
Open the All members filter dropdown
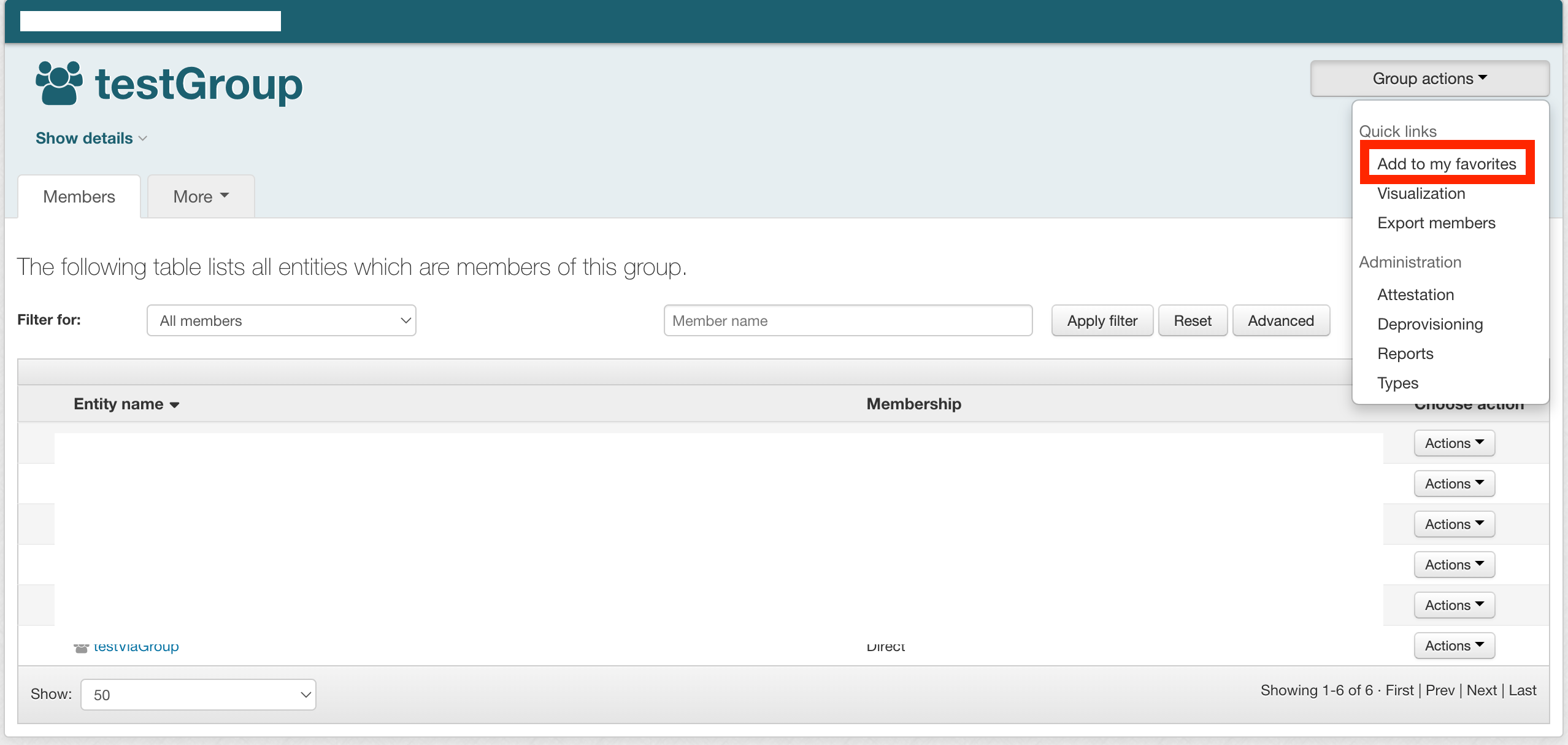tap(282, 321)
